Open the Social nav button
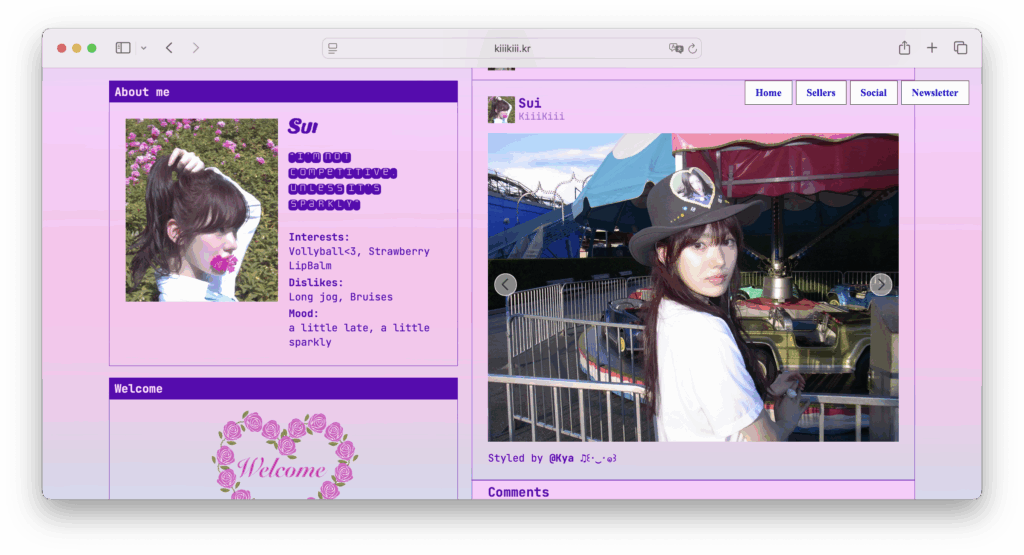Image resolution: width=1024 pixels, height=555 pixels. point(873,93)
